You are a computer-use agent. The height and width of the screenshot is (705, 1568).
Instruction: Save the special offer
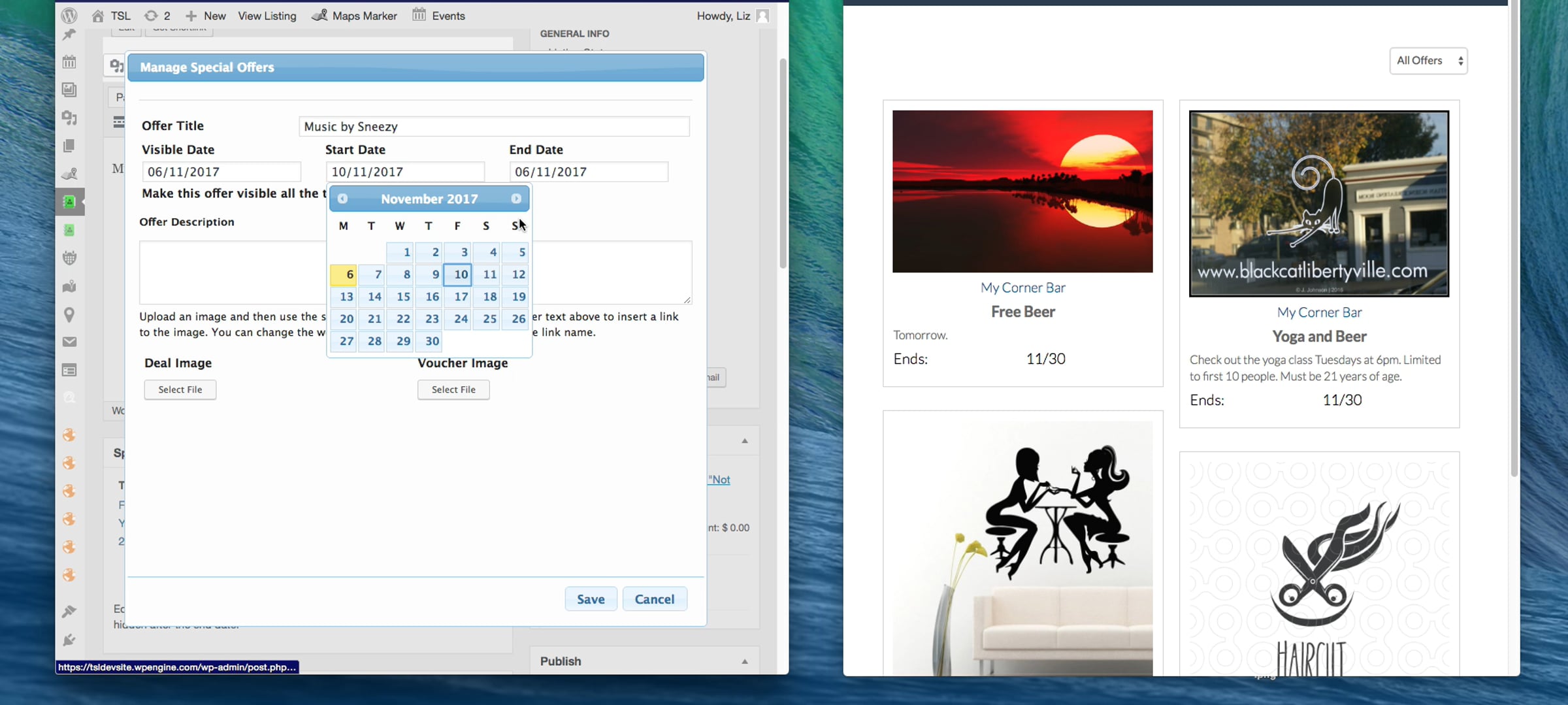click(x=591, y=599)
